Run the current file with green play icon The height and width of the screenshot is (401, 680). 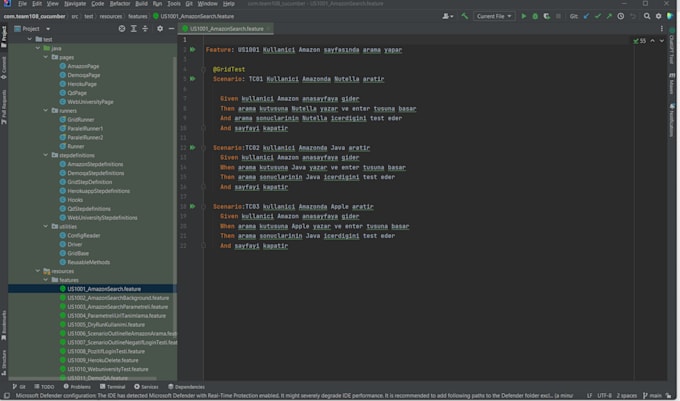tap(524, 16)
